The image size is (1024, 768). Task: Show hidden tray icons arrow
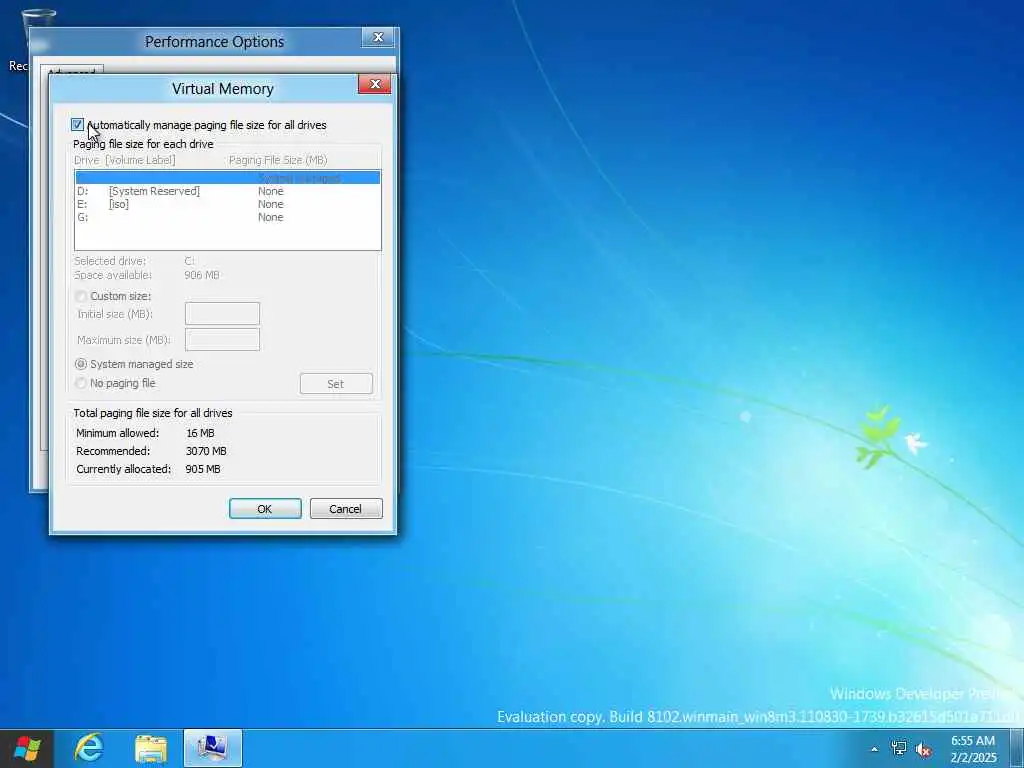(x=874, y=749)
